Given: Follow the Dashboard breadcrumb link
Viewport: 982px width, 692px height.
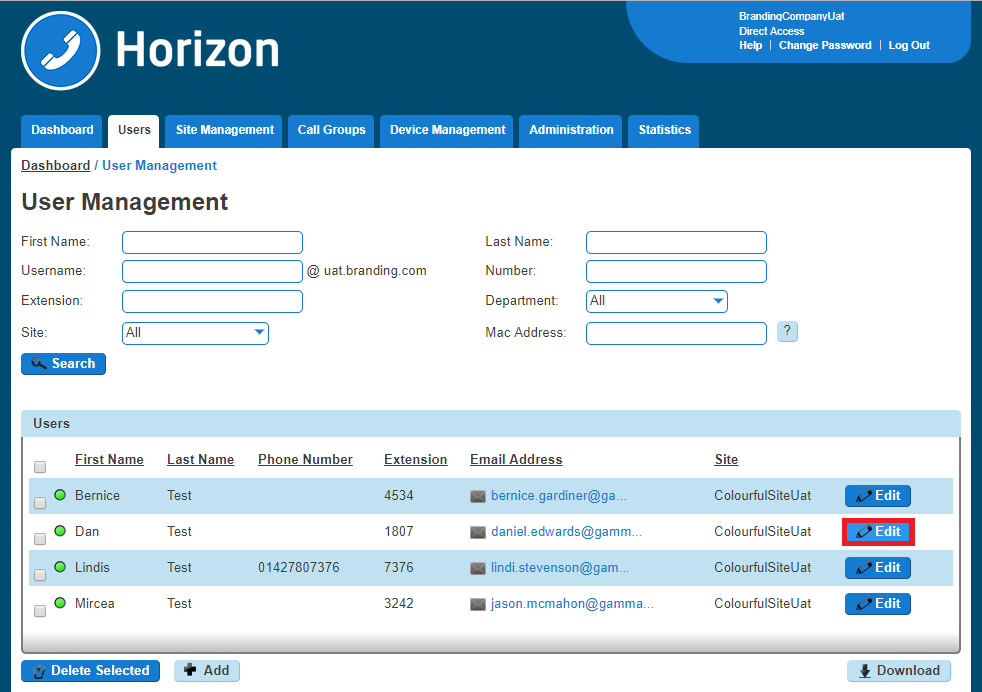Looking at the screenshot, I should (x=56, y=165).
